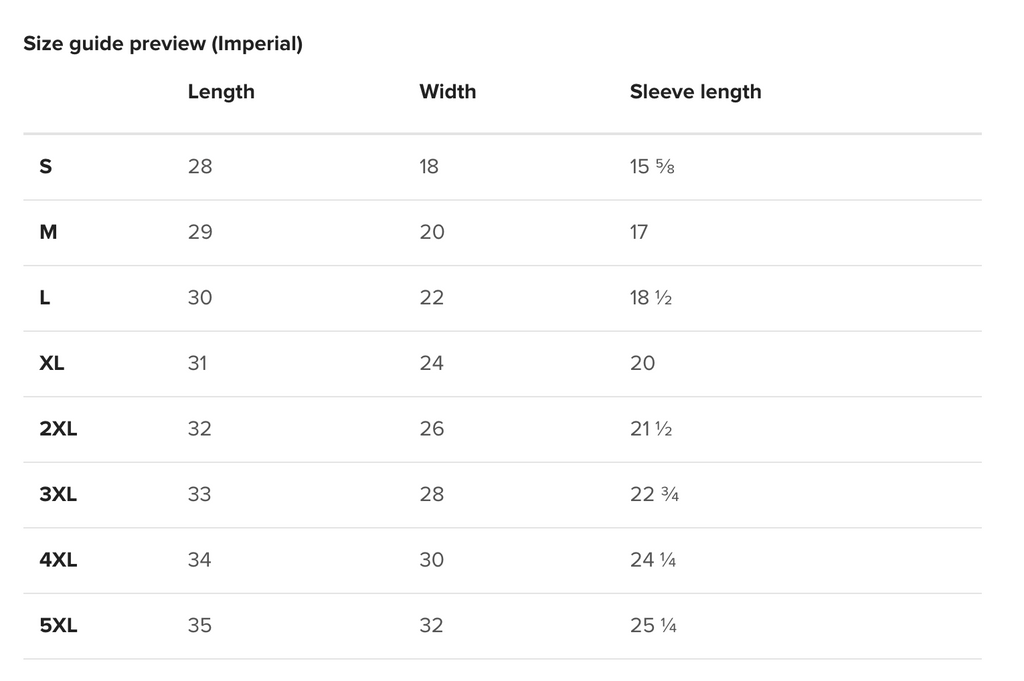Screen dimensions: 1024x681
Task: Click the width value 26 for 2XL
Action: pyautogui.click(x=431, y=429)
